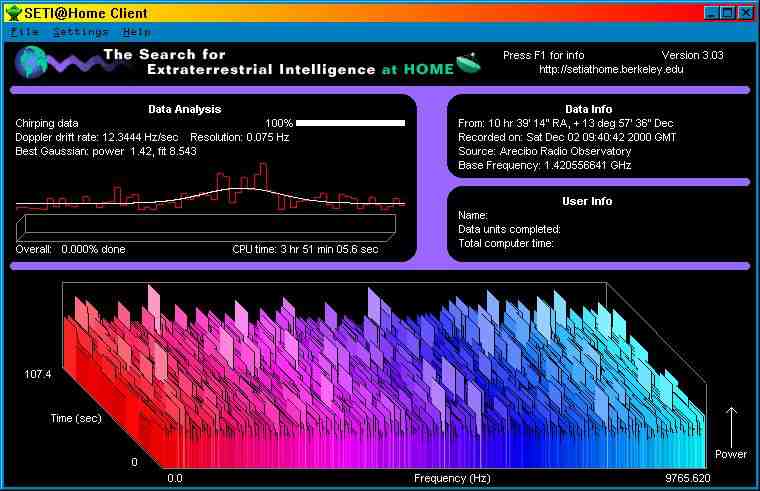Open the Help menu
This screenshot has height=491, width=760.
136,32
